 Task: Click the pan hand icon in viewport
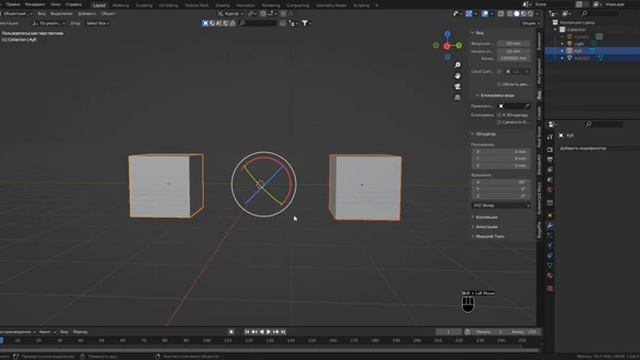(x=458, y=76)
